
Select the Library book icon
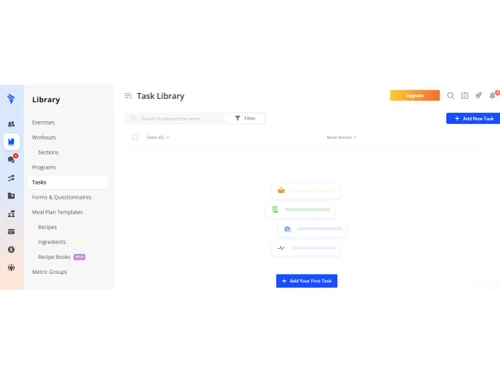(x=11, y=142)
